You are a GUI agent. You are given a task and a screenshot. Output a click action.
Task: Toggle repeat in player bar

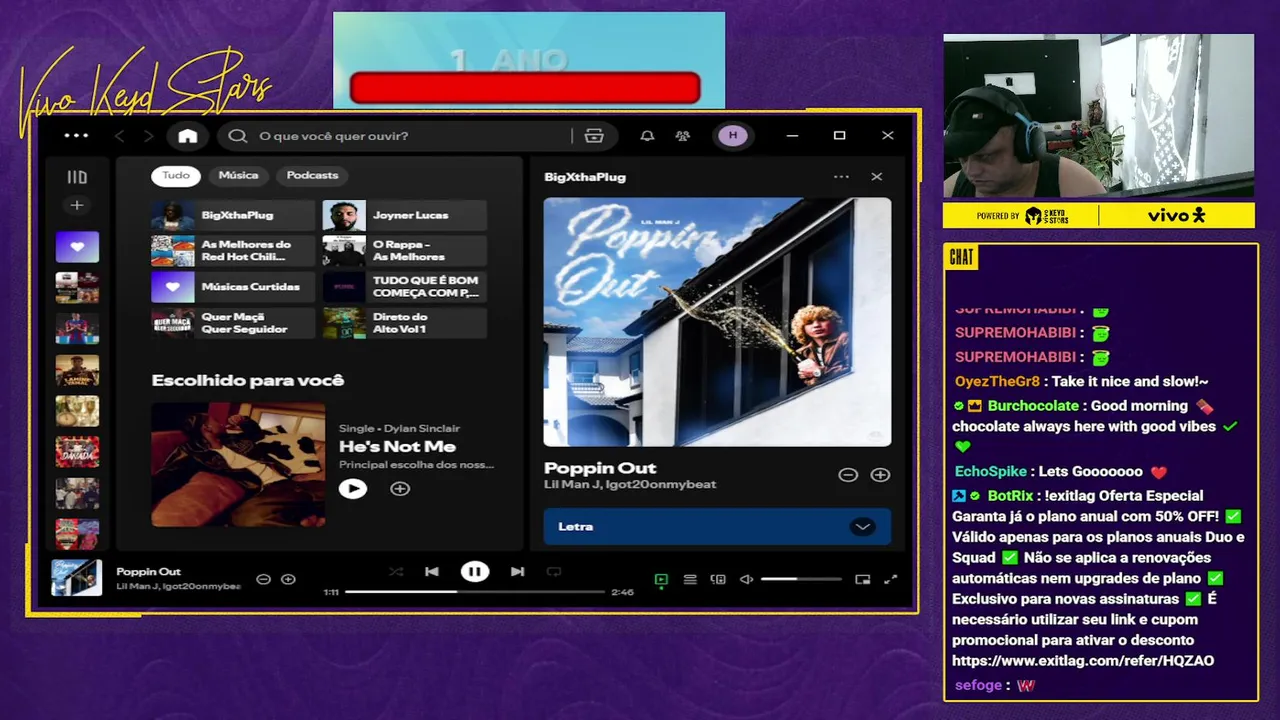tap(554, 572)
